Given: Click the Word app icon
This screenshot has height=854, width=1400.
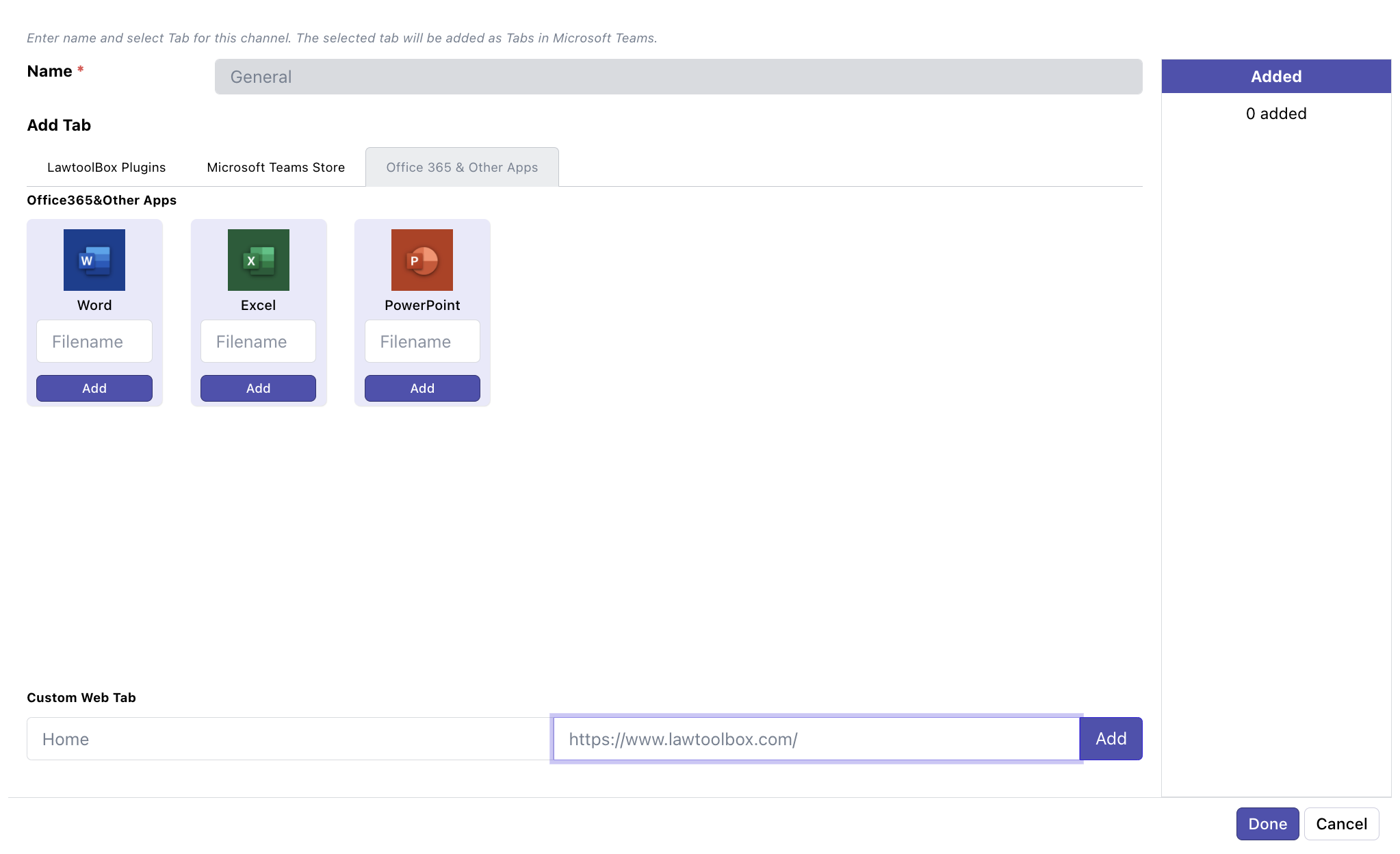Looking at the screenshot, I should tap(94, 260).
